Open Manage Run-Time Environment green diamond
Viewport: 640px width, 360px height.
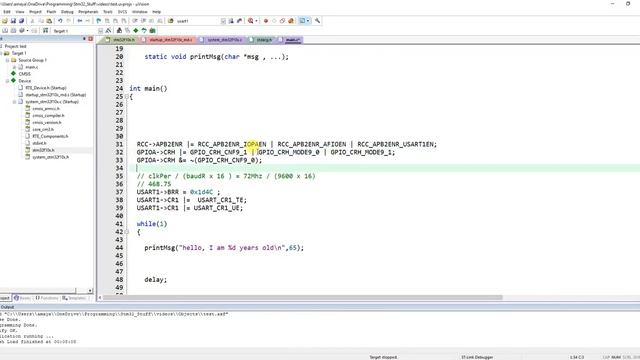(x=136, y=31)
